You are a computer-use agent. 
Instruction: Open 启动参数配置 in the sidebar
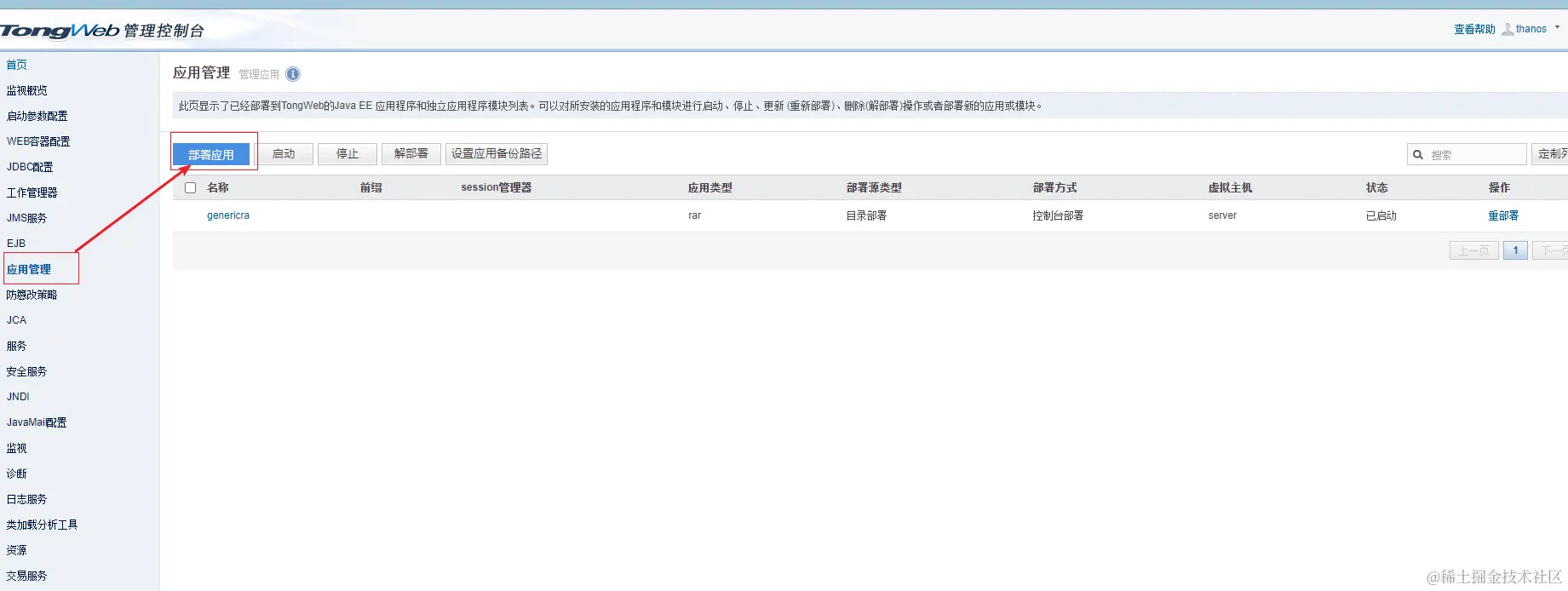coord(37,116)
